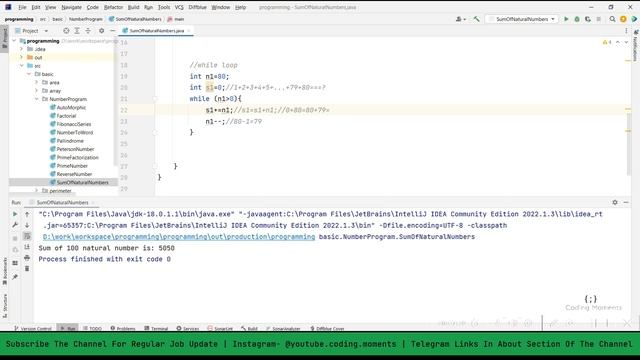Open the SumOfNaturalNumbers run configuration dropdown
Image resolution: width=640 pixels, height=360 pixels.
click(x=522, y=19)
